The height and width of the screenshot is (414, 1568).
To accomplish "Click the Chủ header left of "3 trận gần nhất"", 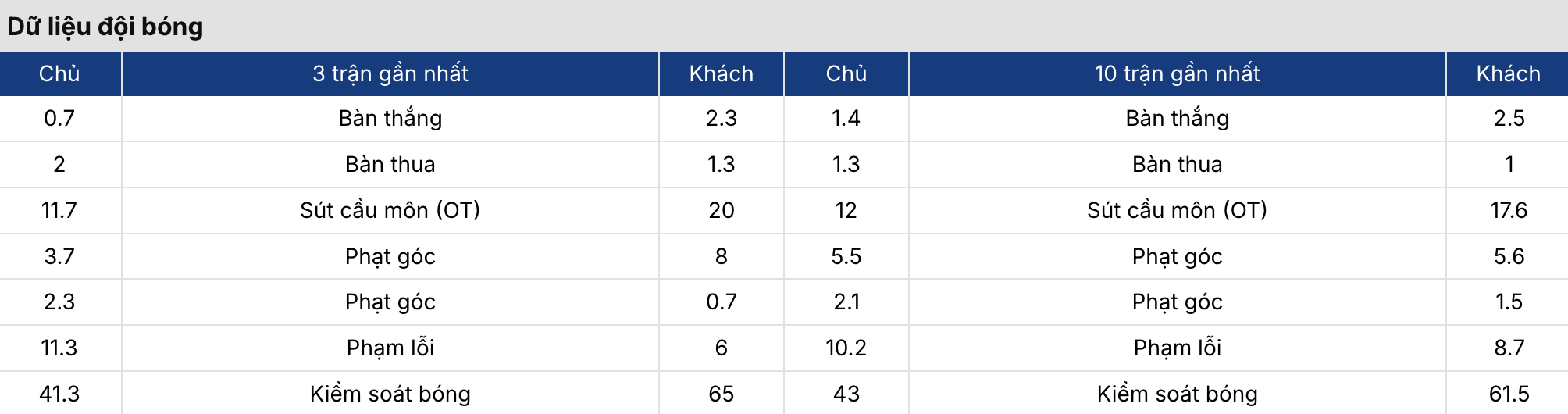I will (59, 73).
